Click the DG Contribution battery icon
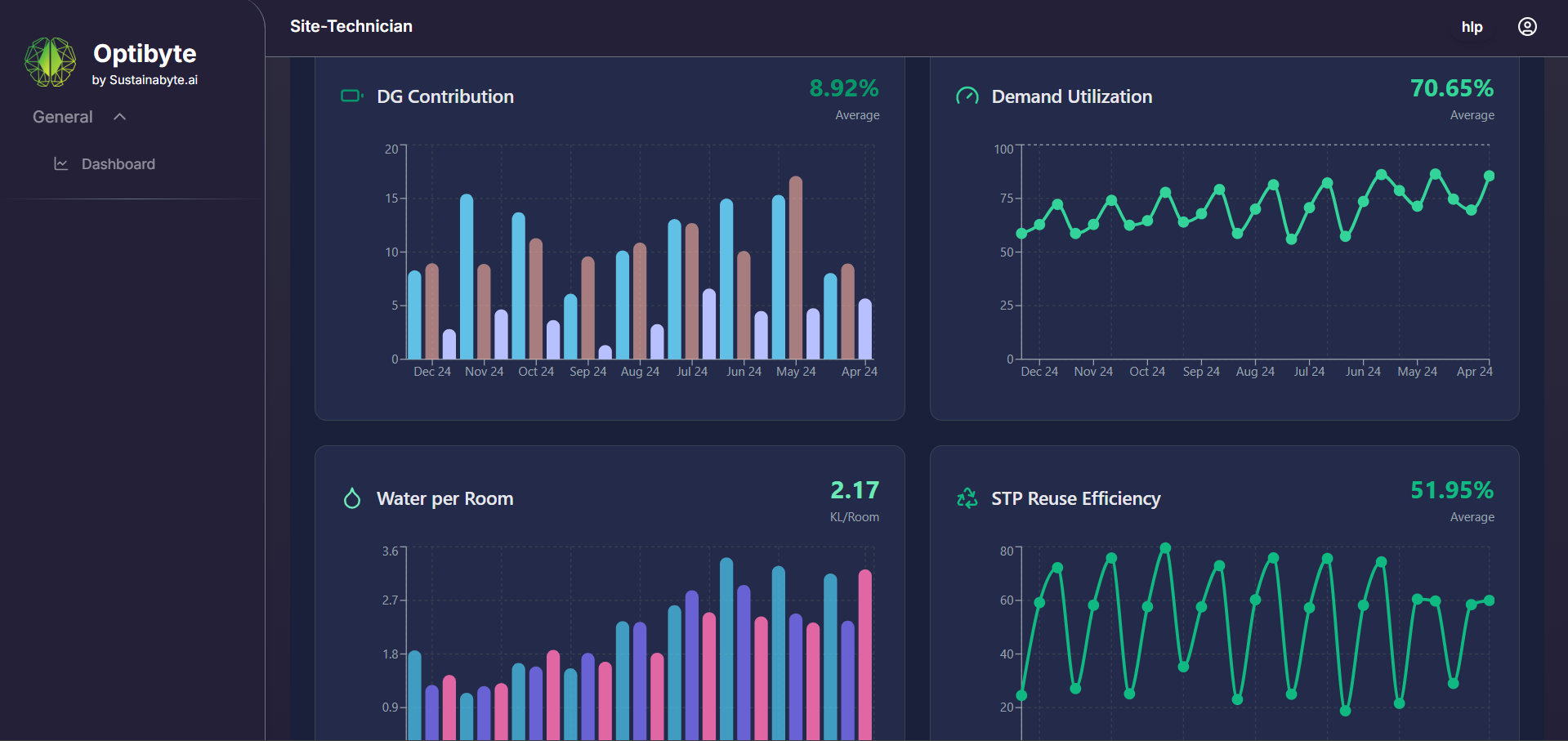Screen dimensions: 1568x741 click(x=351, y=96)
